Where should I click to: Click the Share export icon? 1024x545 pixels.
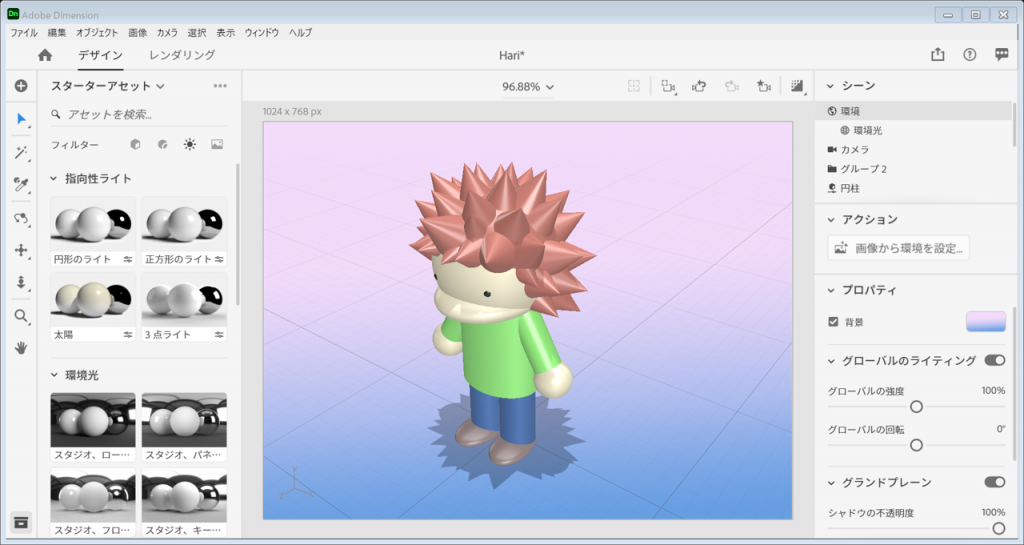937,55
